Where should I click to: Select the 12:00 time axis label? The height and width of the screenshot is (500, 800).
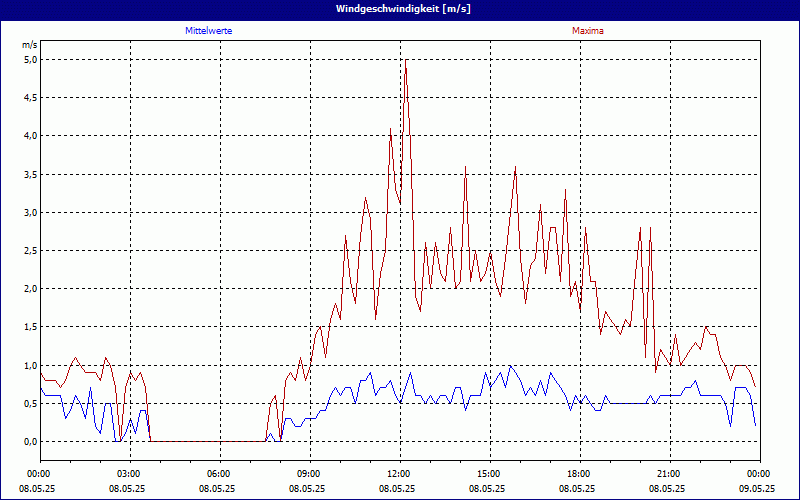[398, 474]
